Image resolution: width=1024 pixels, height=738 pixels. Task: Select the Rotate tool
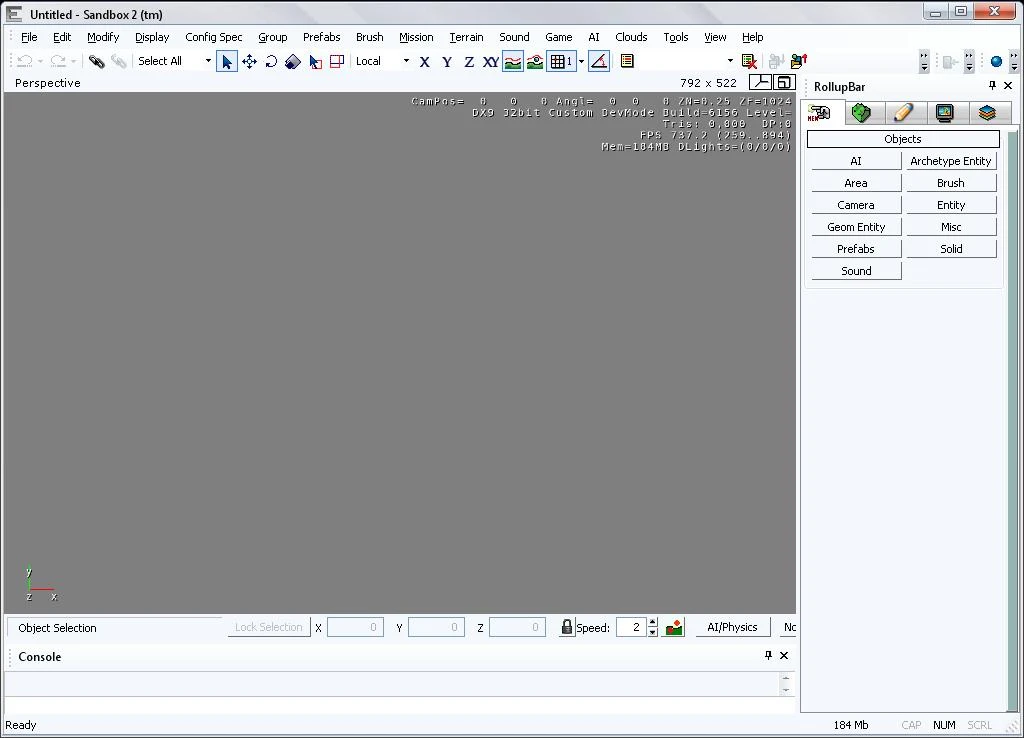[x=271, y=61]
